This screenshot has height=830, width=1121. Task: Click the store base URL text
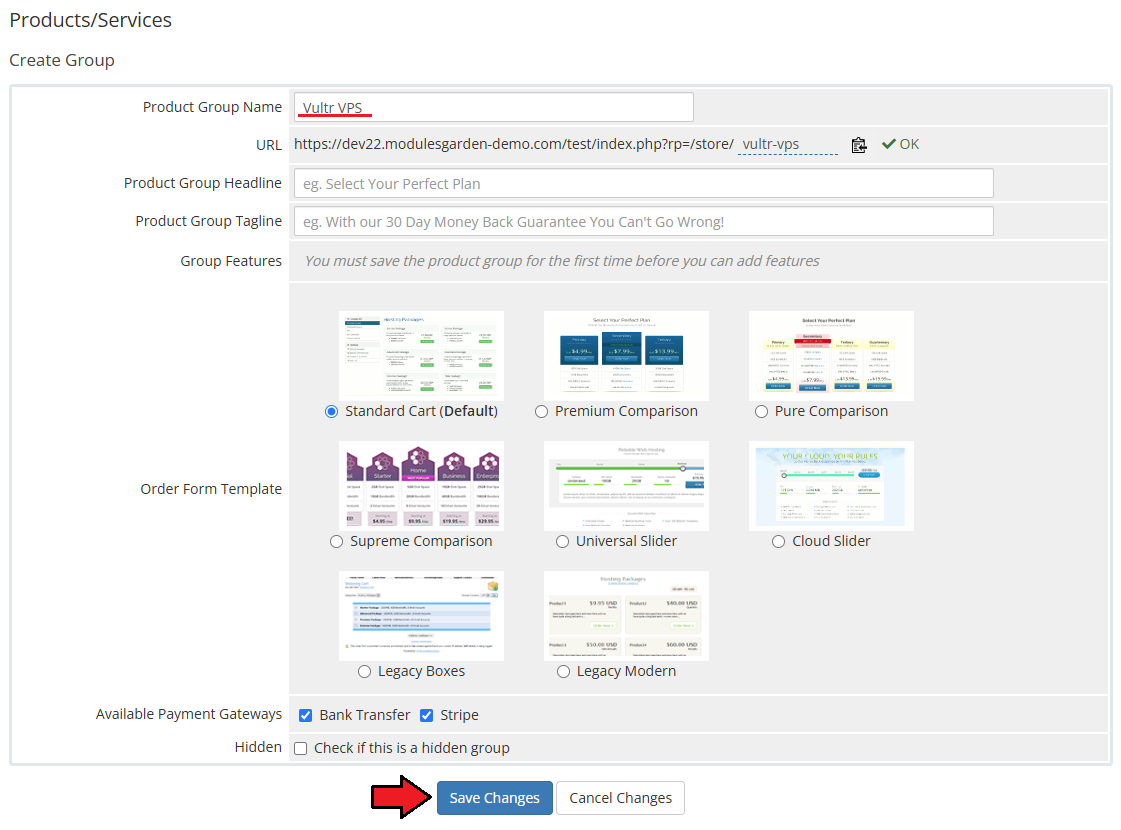(514, 144)
